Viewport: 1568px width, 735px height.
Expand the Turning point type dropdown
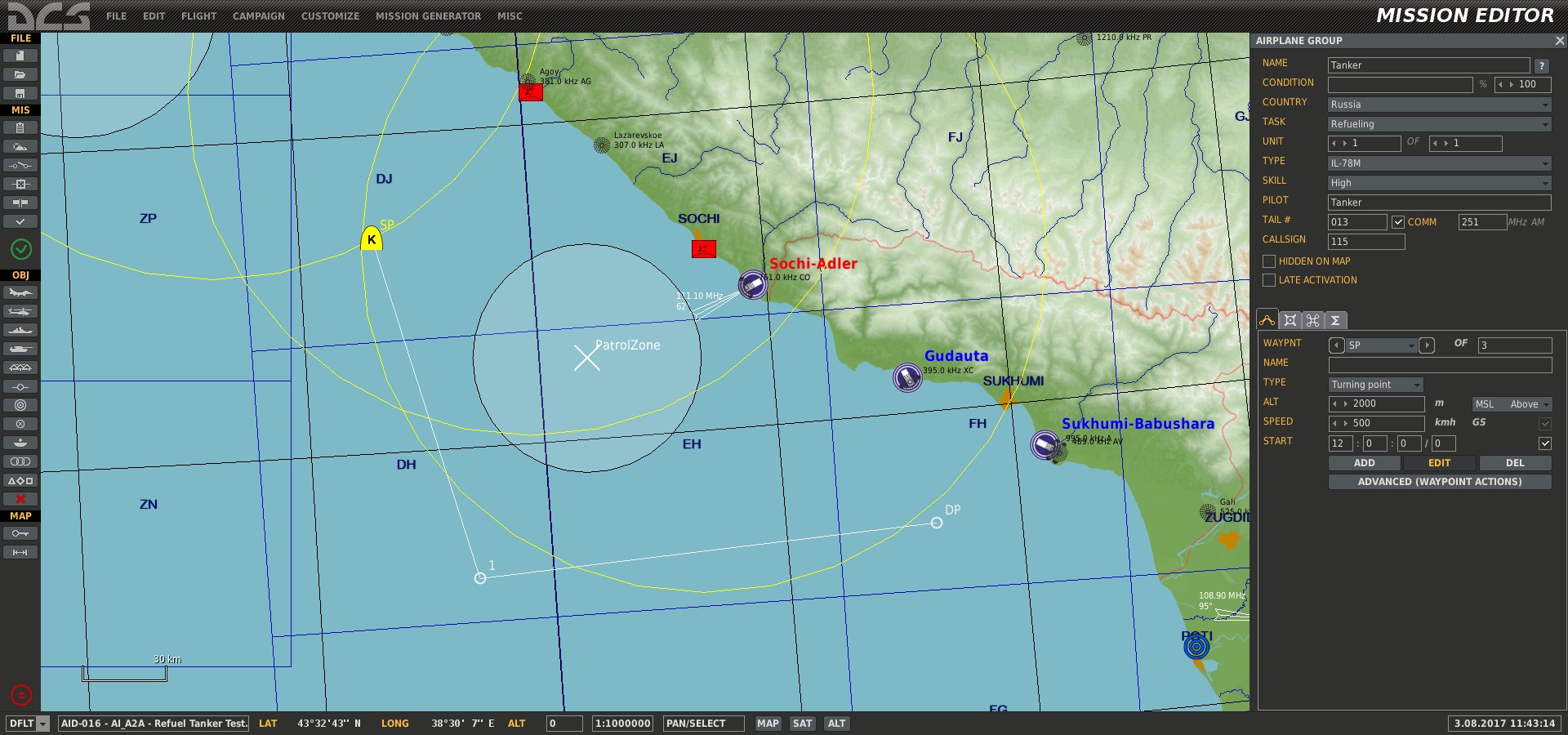pos(1376,385)
